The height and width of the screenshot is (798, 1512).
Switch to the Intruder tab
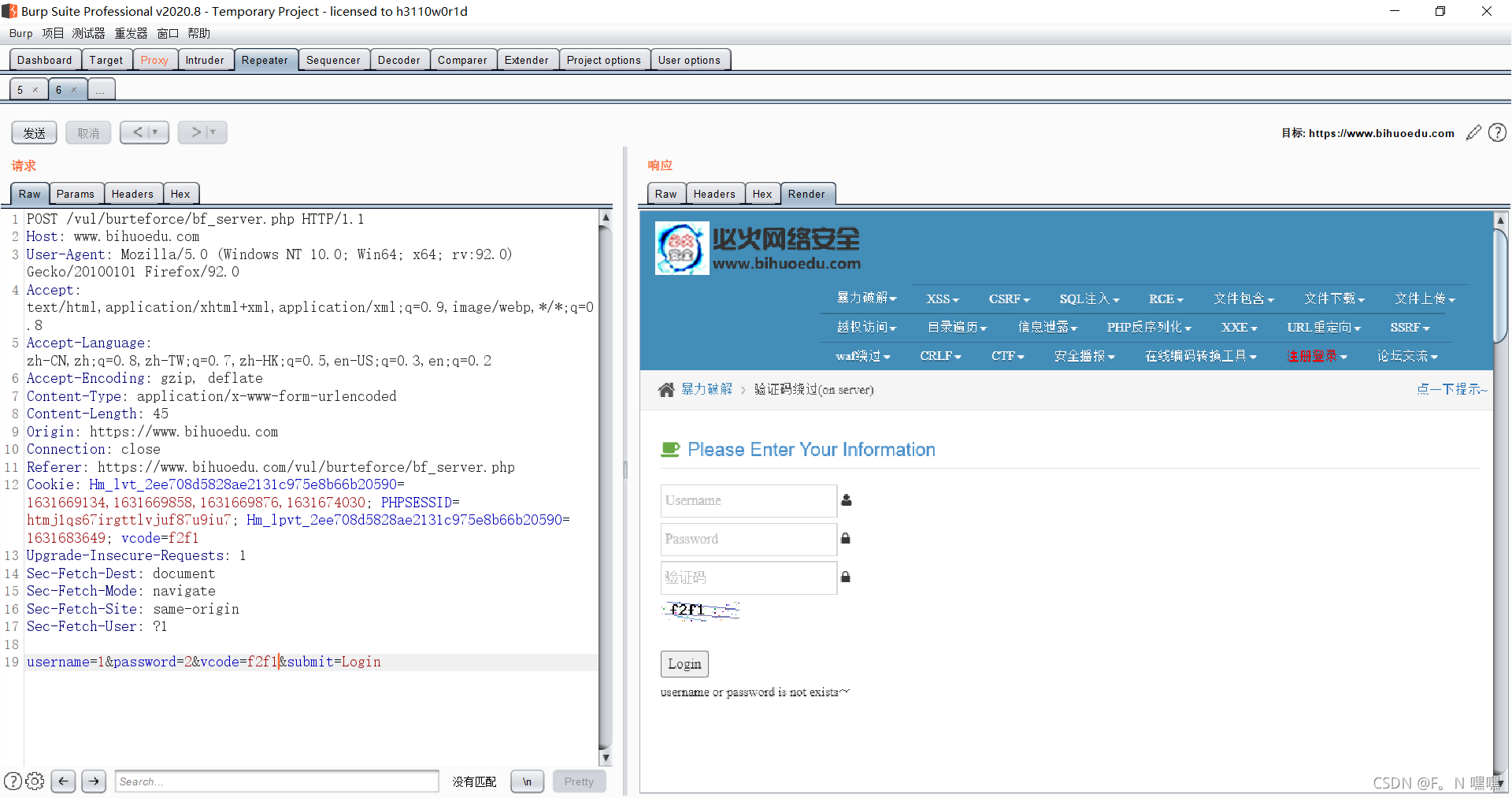coord(205,60)
